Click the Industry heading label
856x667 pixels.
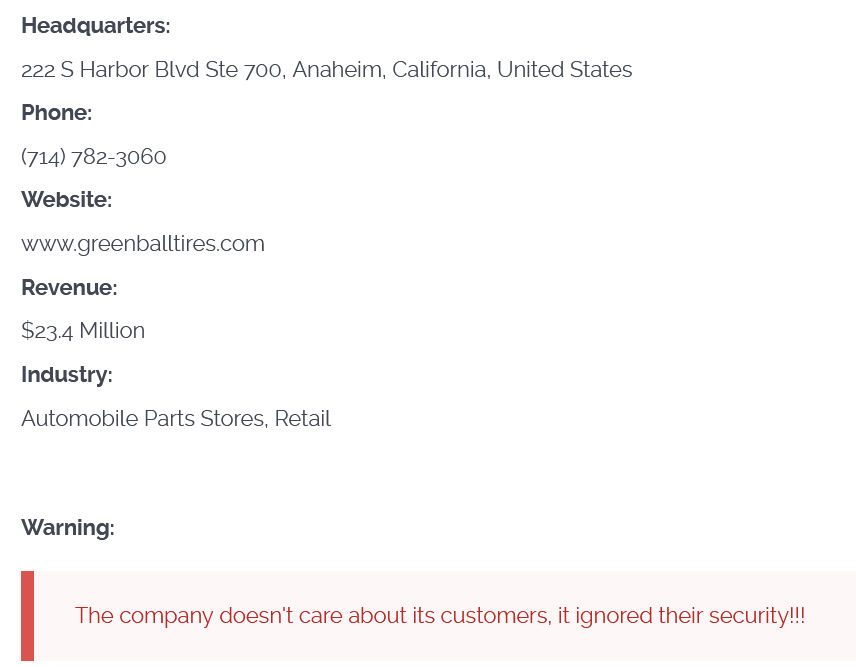tap(66, 375)
